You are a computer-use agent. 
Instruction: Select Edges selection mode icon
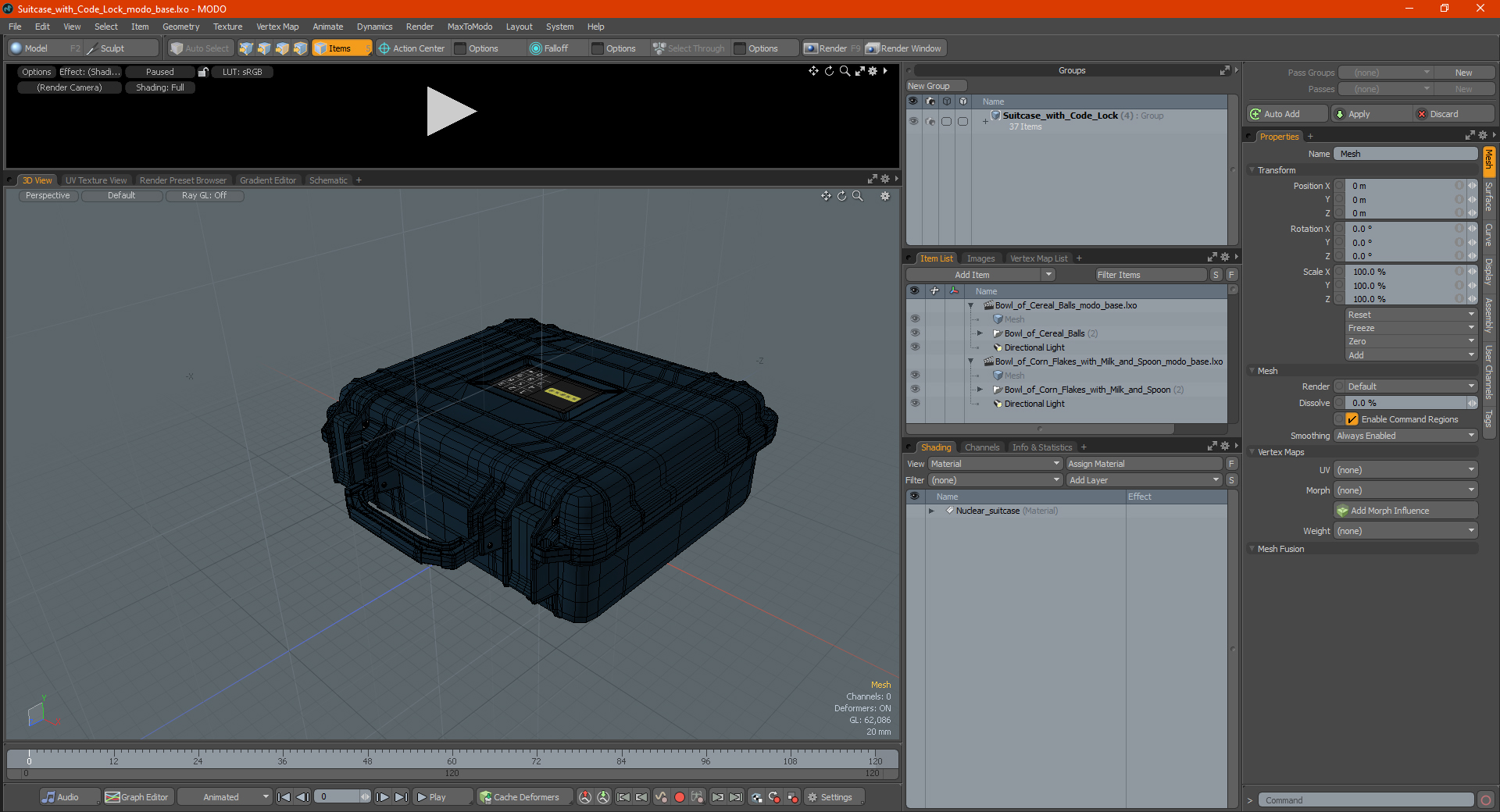pyautogui.click(x=264, y=48)
